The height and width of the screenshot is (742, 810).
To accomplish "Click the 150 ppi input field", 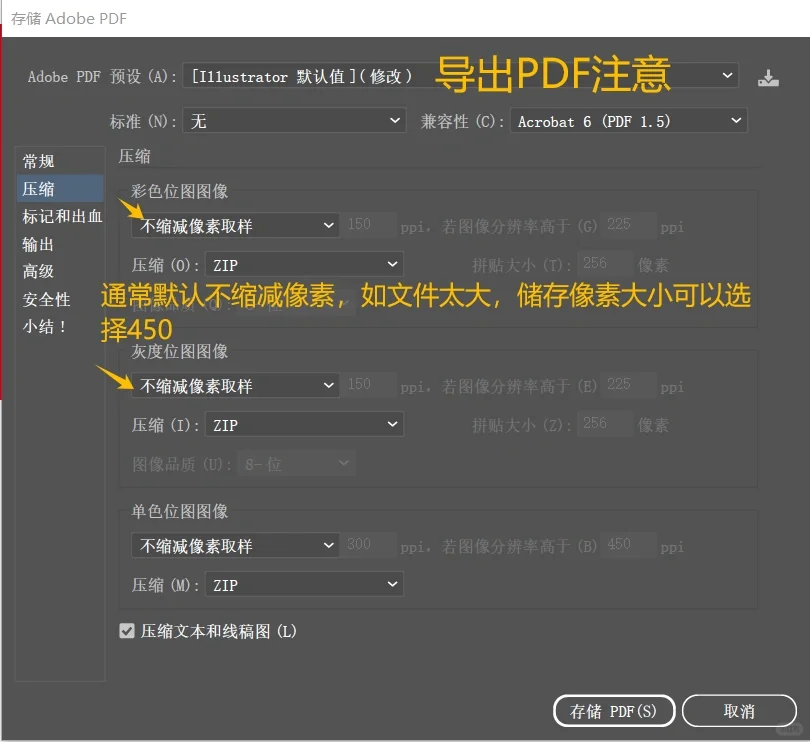I will (370, 225).
